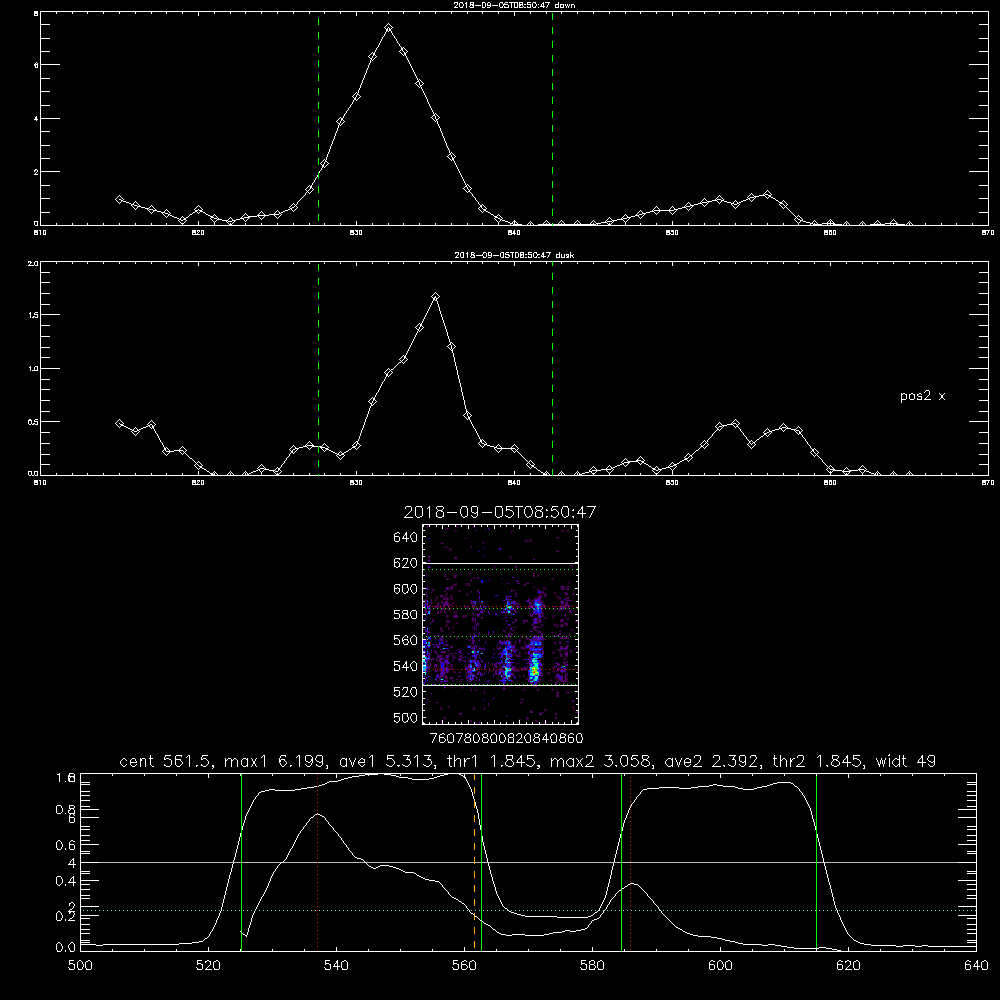Click the red dotted line near 586 in bottom plot

click(630, 862)
